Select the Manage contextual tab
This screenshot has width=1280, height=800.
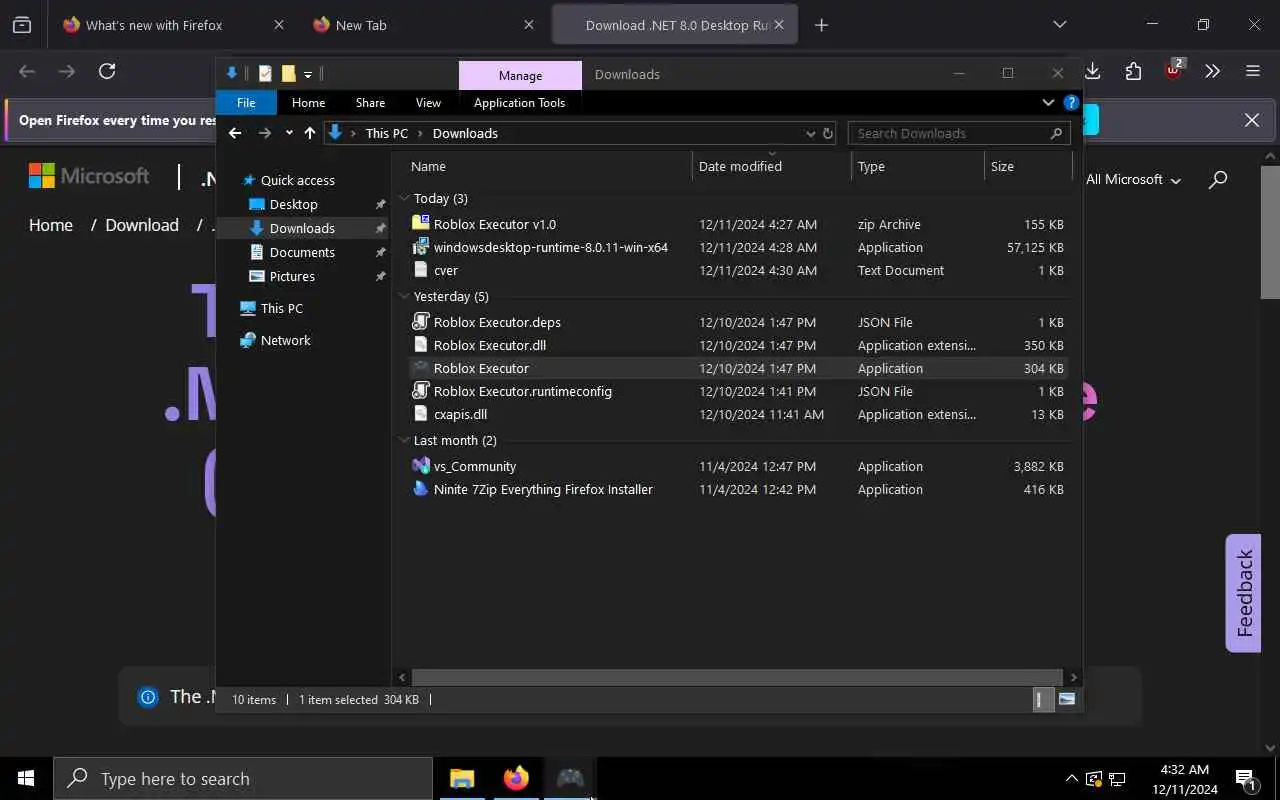520,75
